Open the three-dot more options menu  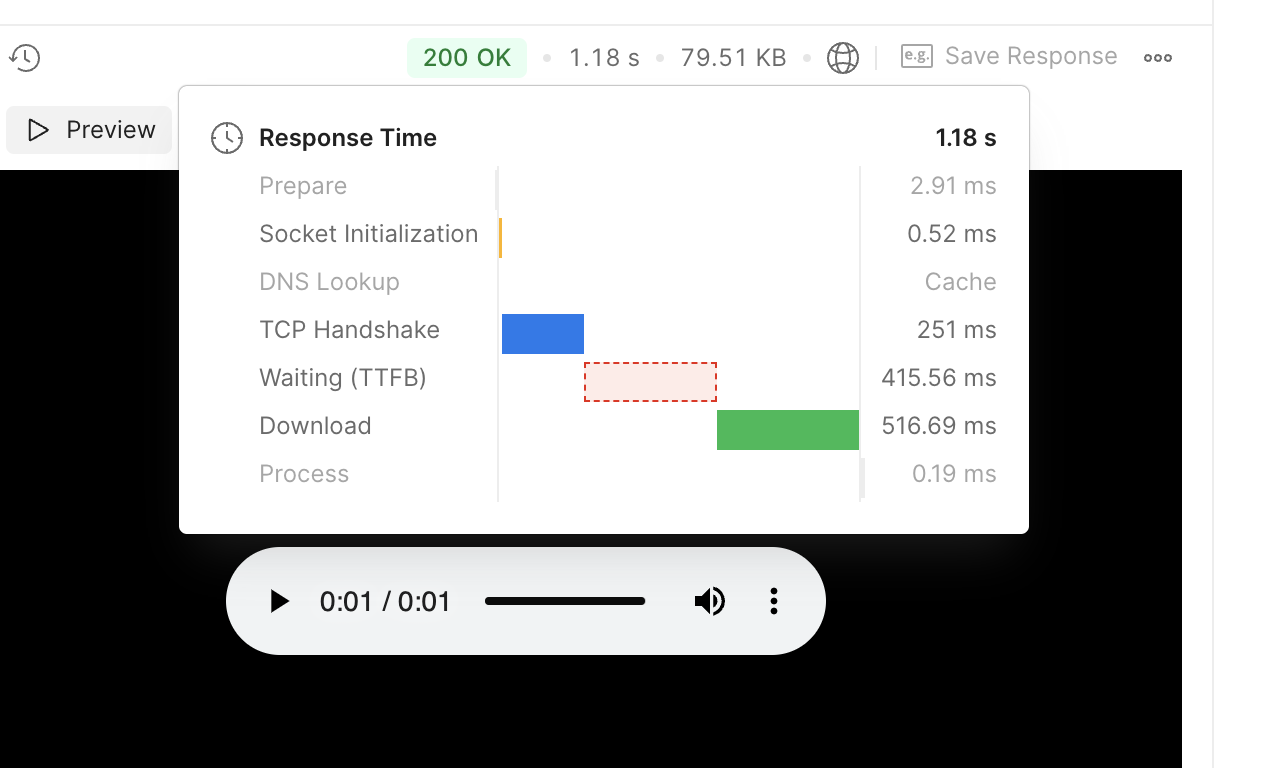pos(1158,58)
